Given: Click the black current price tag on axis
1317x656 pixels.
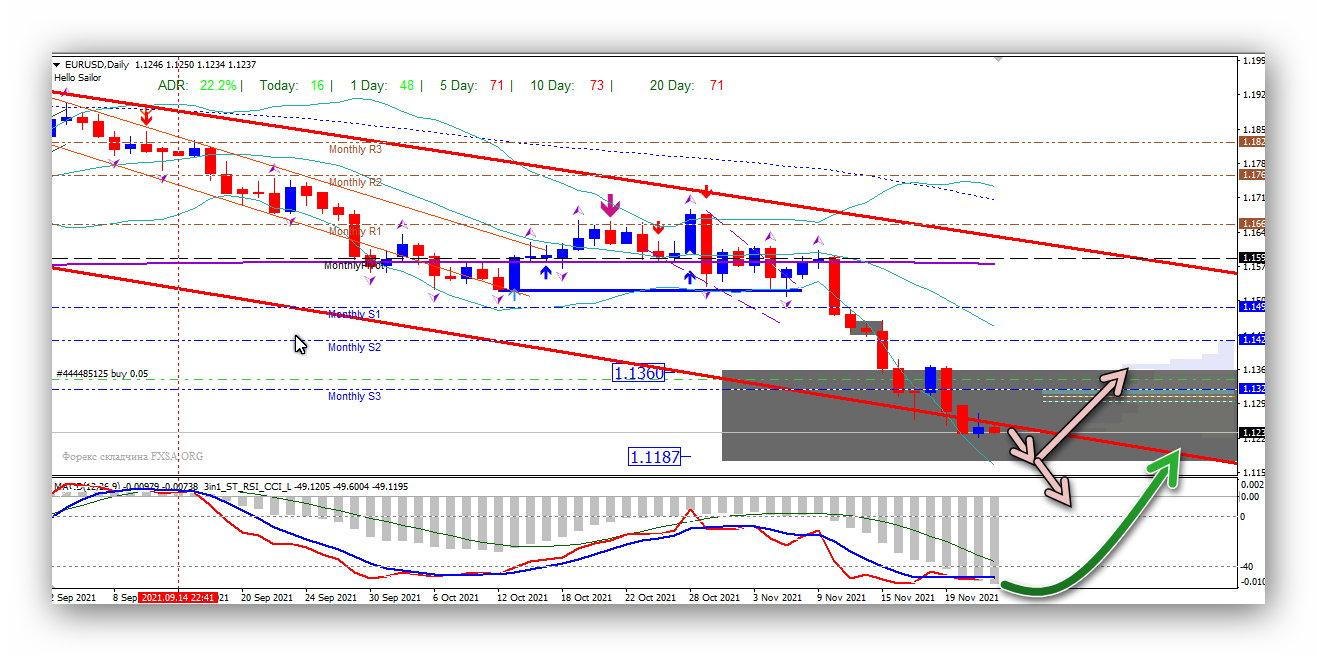Looking at the screenshot, I should point(1252,433).
